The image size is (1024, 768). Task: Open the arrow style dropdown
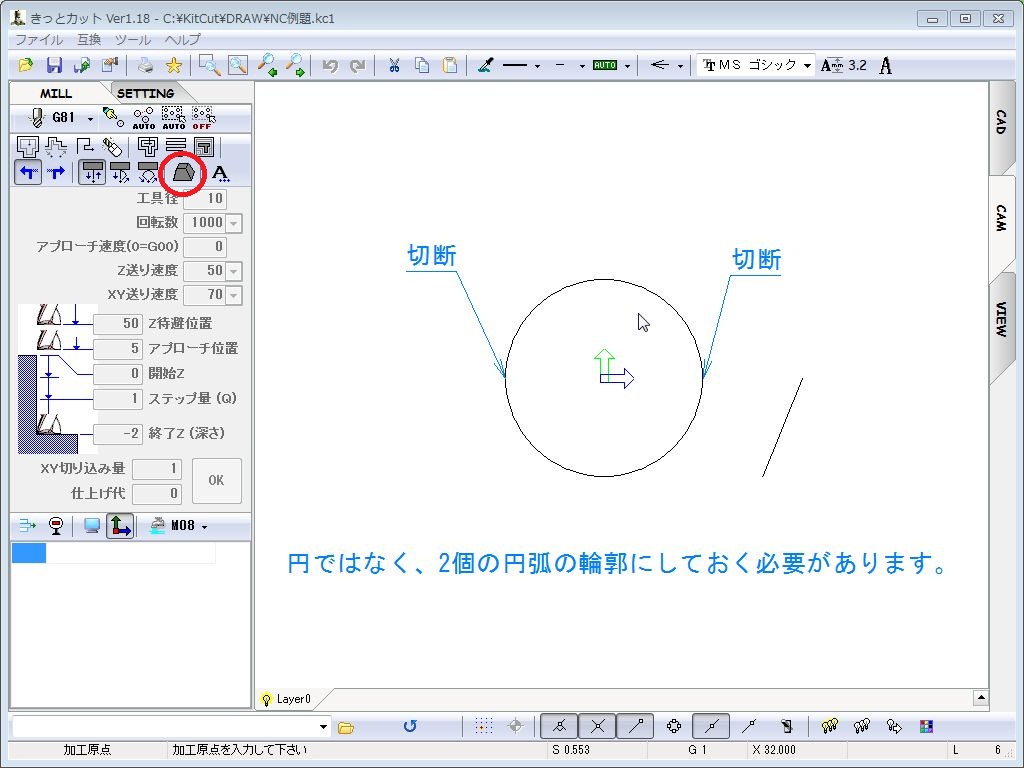(x=680, y=66)
